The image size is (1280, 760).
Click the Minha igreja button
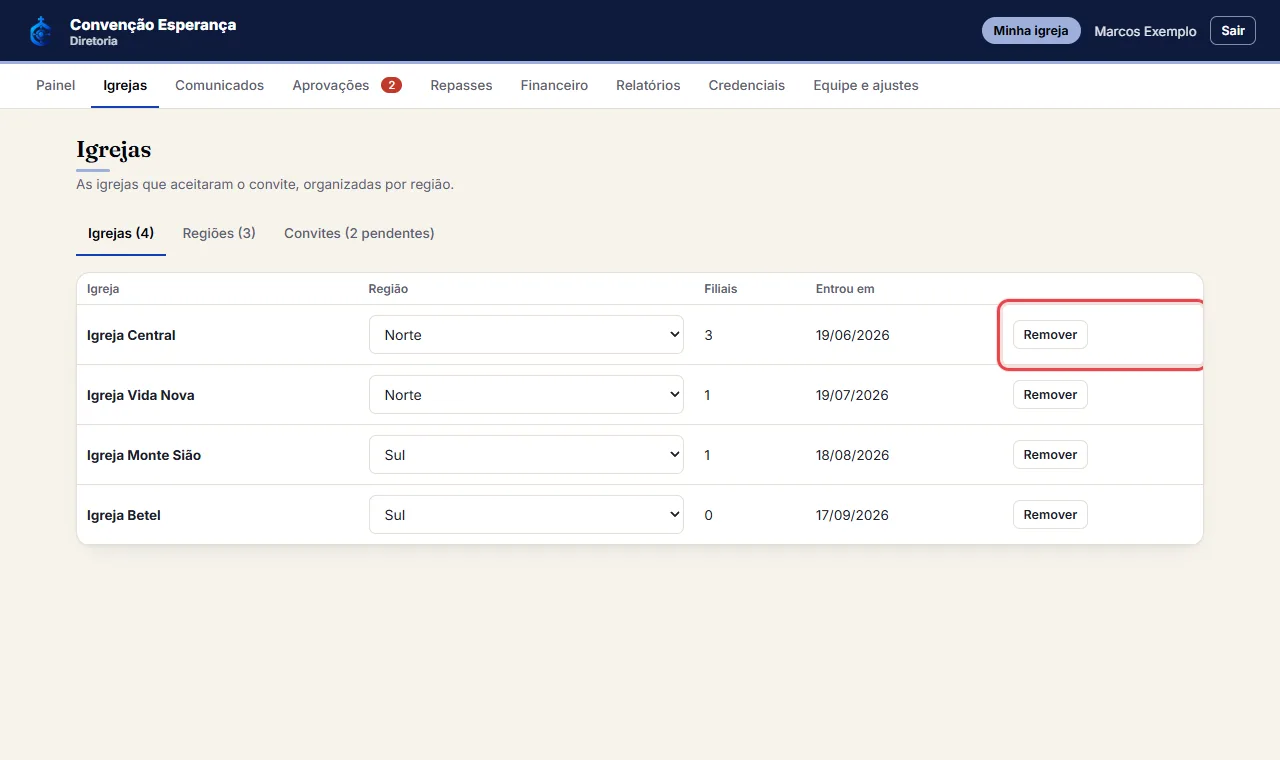point(1031,31)
